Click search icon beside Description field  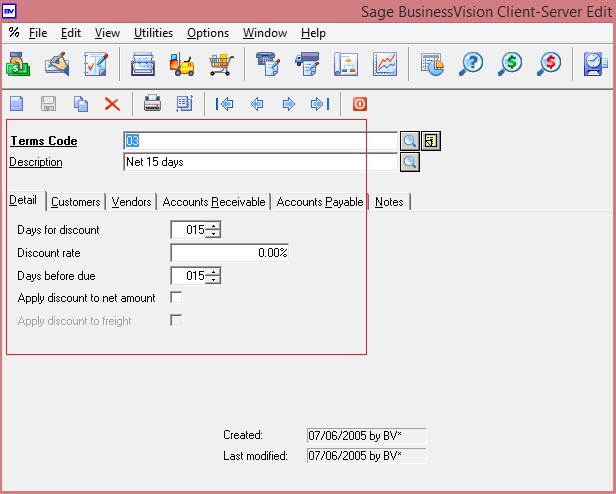pyautogui.click(x=410, y=162)
